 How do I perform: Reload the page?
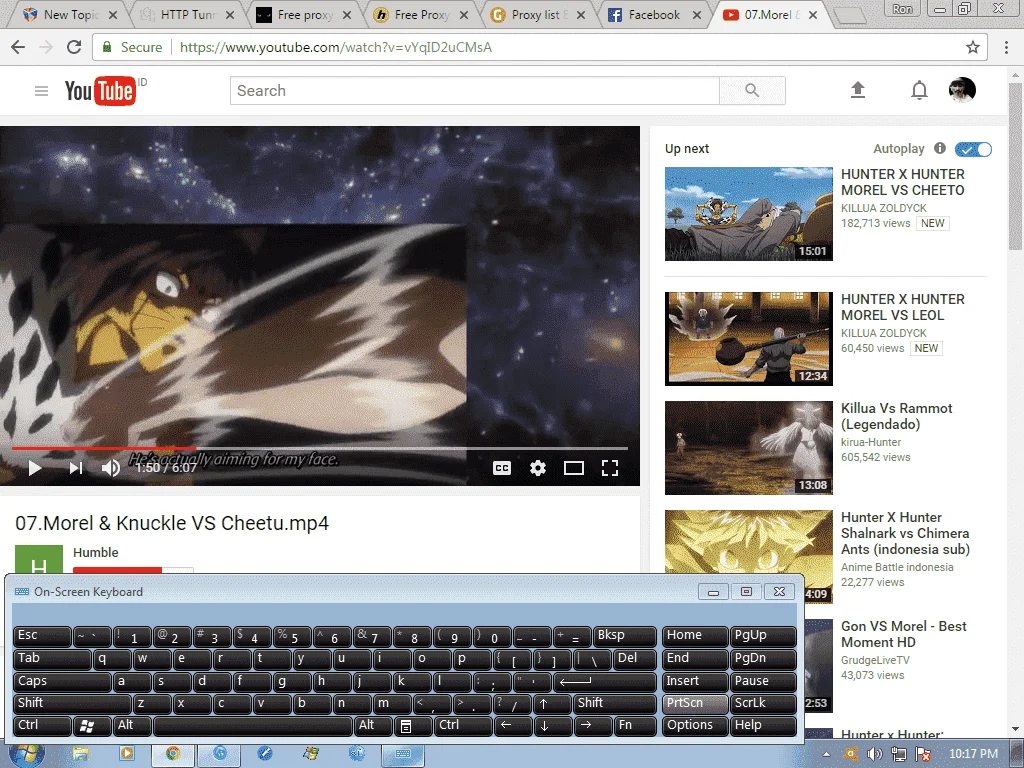[74, 47]
